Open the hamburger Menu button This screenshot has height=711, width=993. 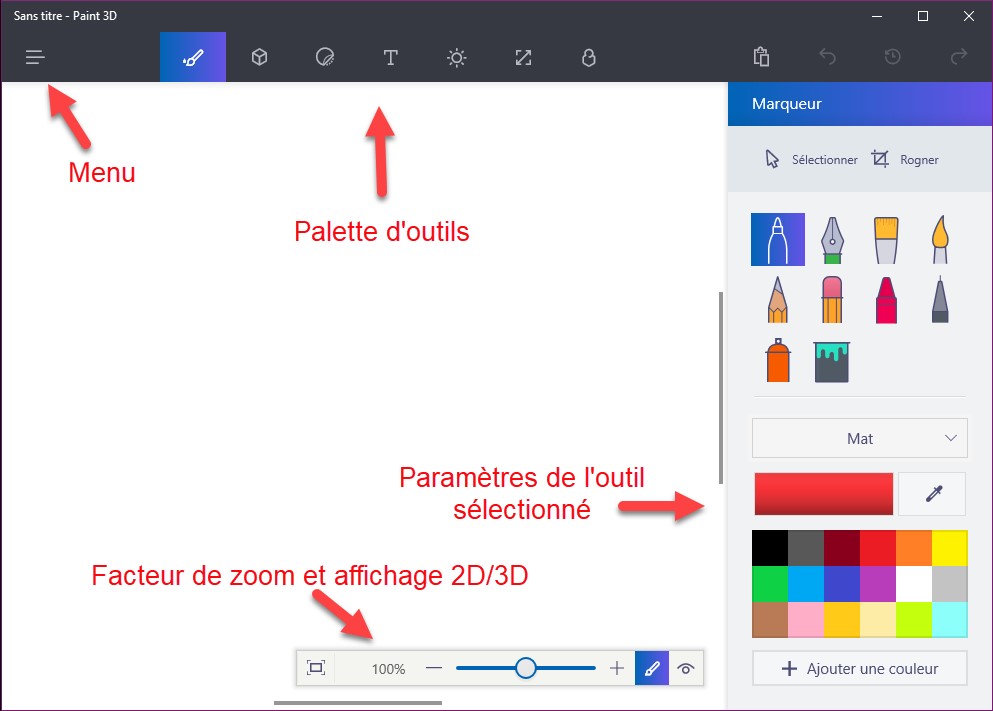[x=35, y=58]
